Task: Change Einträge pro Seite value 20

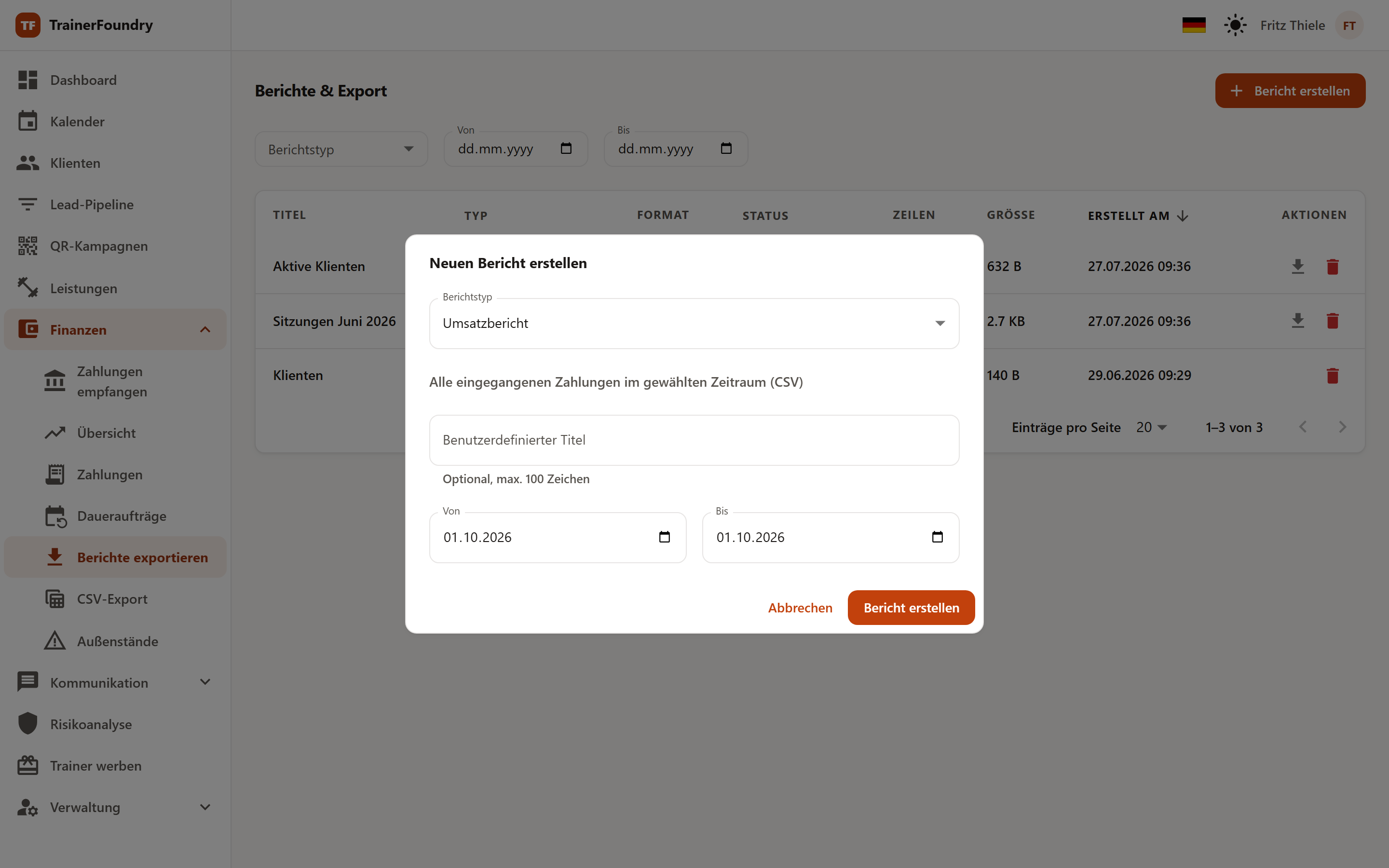Action: [x=1151, y=428]
